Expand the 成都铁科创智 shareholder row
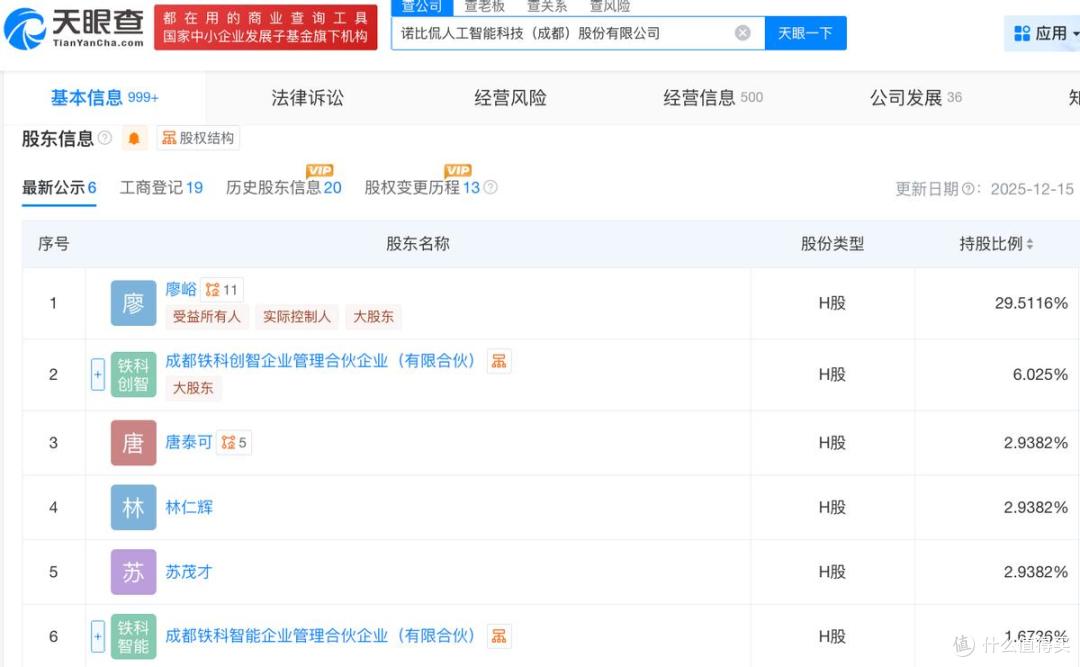This screenshot has width=1080, height=667. tap(98, 374)
